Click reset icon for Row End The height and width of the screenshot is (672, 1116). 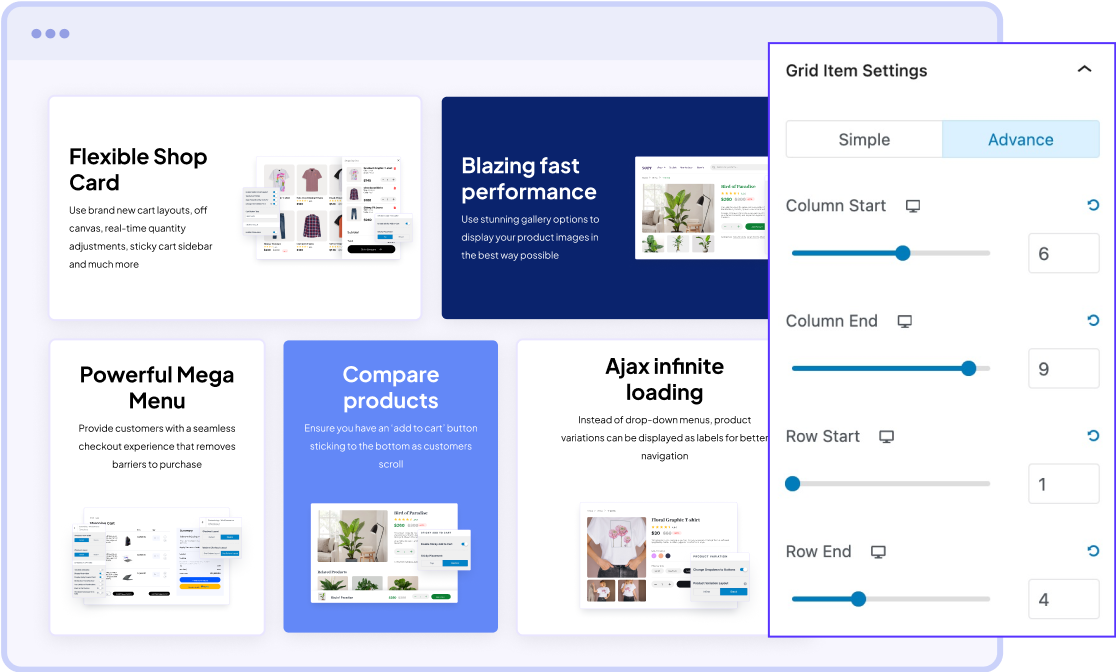tap(1093, 551)
